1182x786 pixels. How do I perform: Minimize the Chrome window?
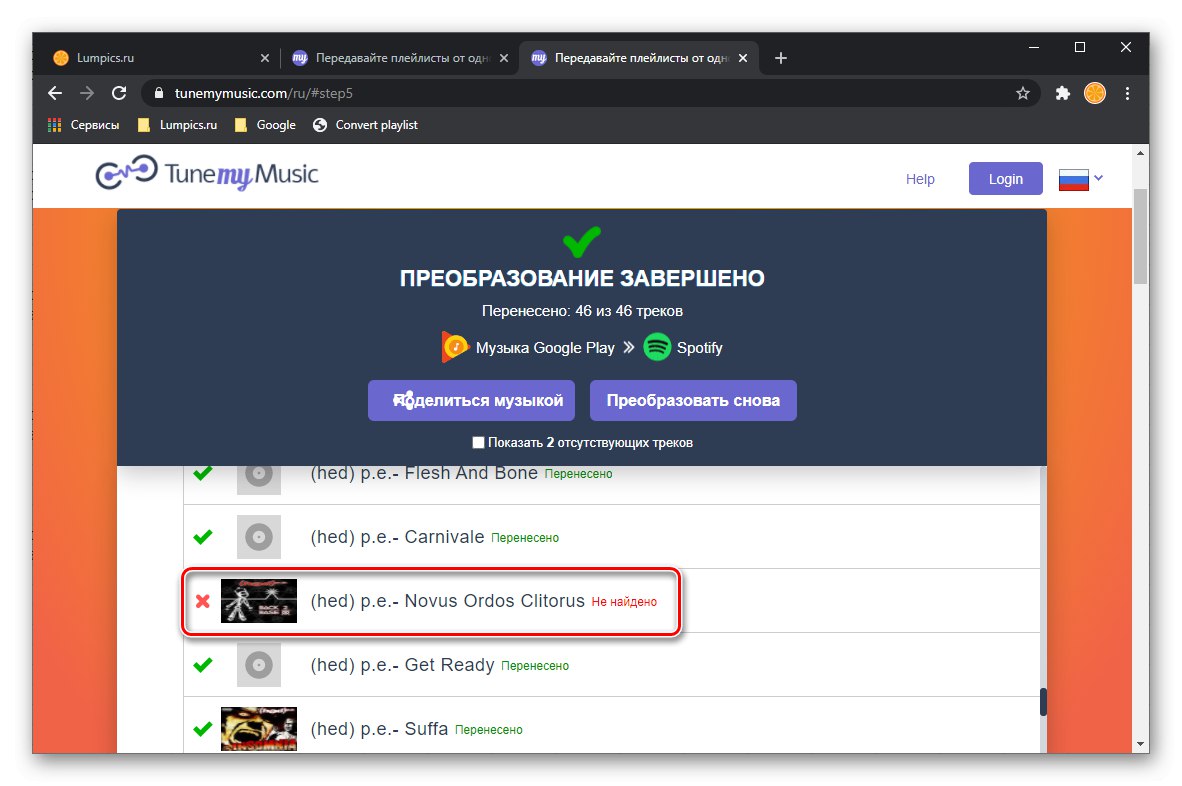pyautogui.click(x=1033, y=47)
